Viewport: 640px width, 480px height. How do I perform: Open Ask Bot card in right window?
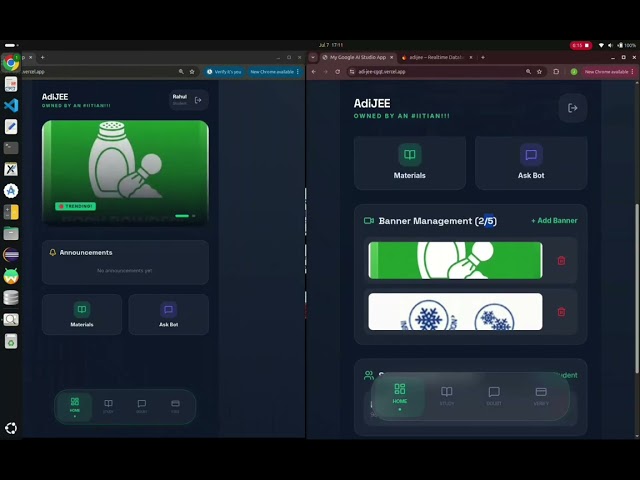531,162
